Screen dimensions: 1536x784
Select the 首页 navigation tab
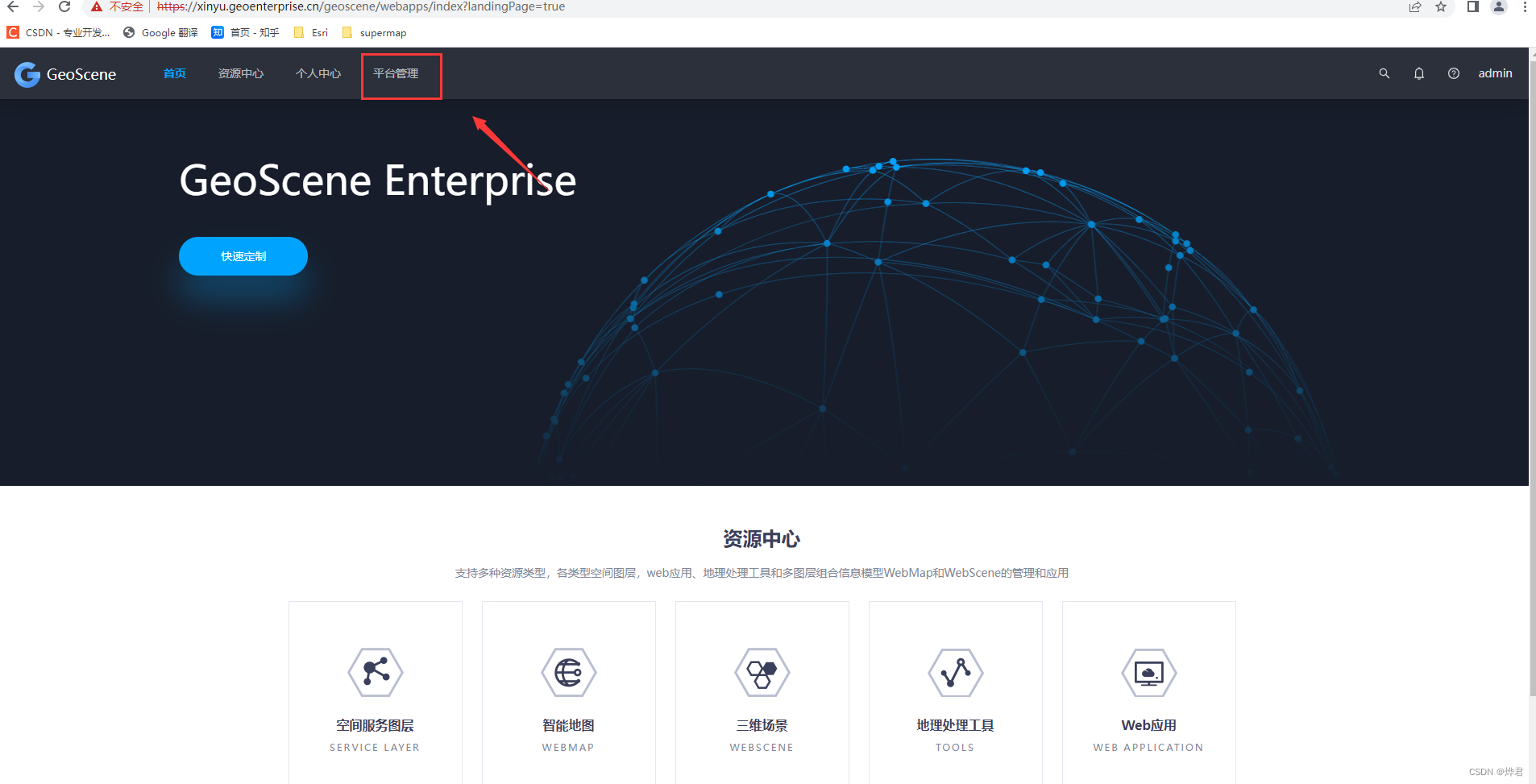175,73
